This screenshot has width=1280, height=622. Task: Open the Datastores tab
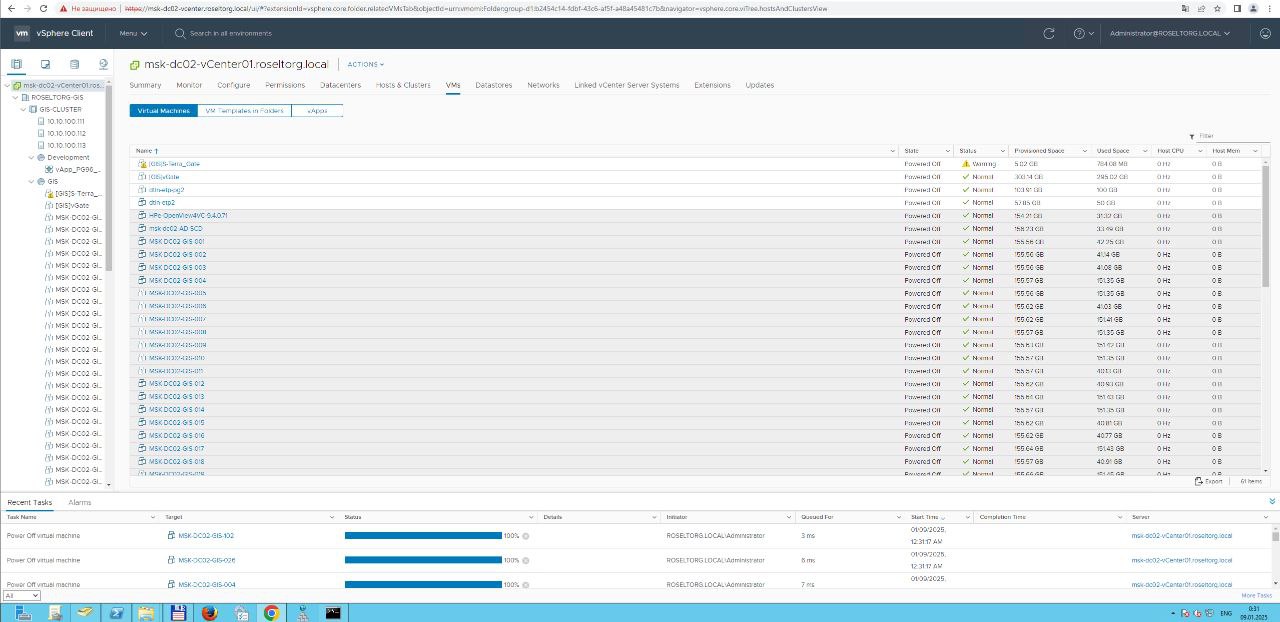(493, 85)
